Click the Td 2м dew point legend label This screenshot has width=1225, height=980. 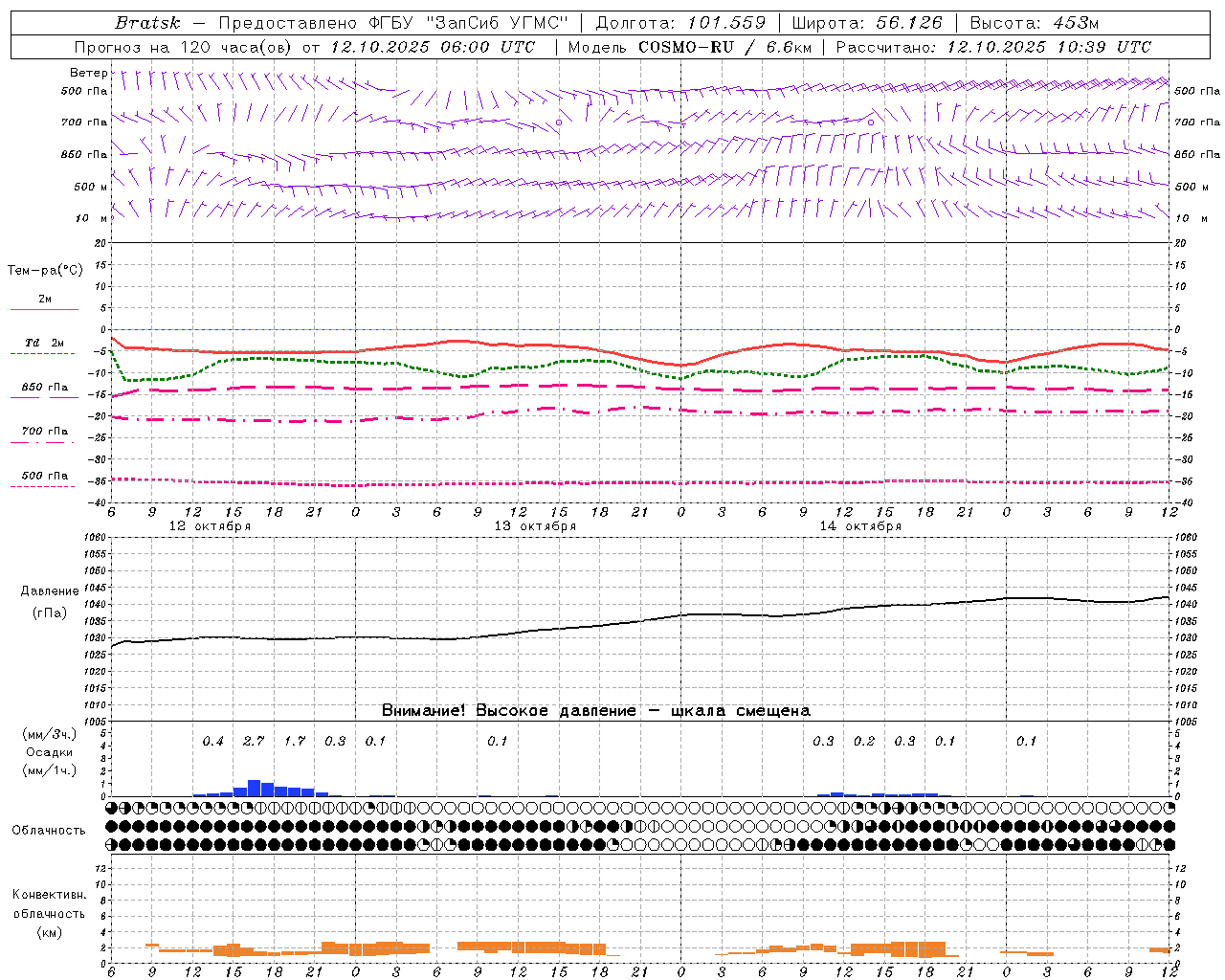pos(45,343)
